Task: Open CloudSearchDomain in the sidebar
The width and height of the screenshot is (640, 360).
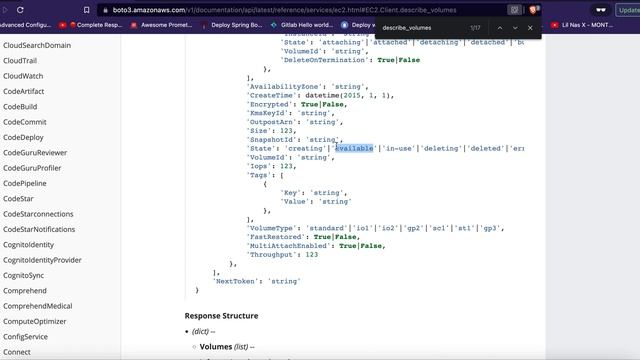Action: tap(37, 45)
